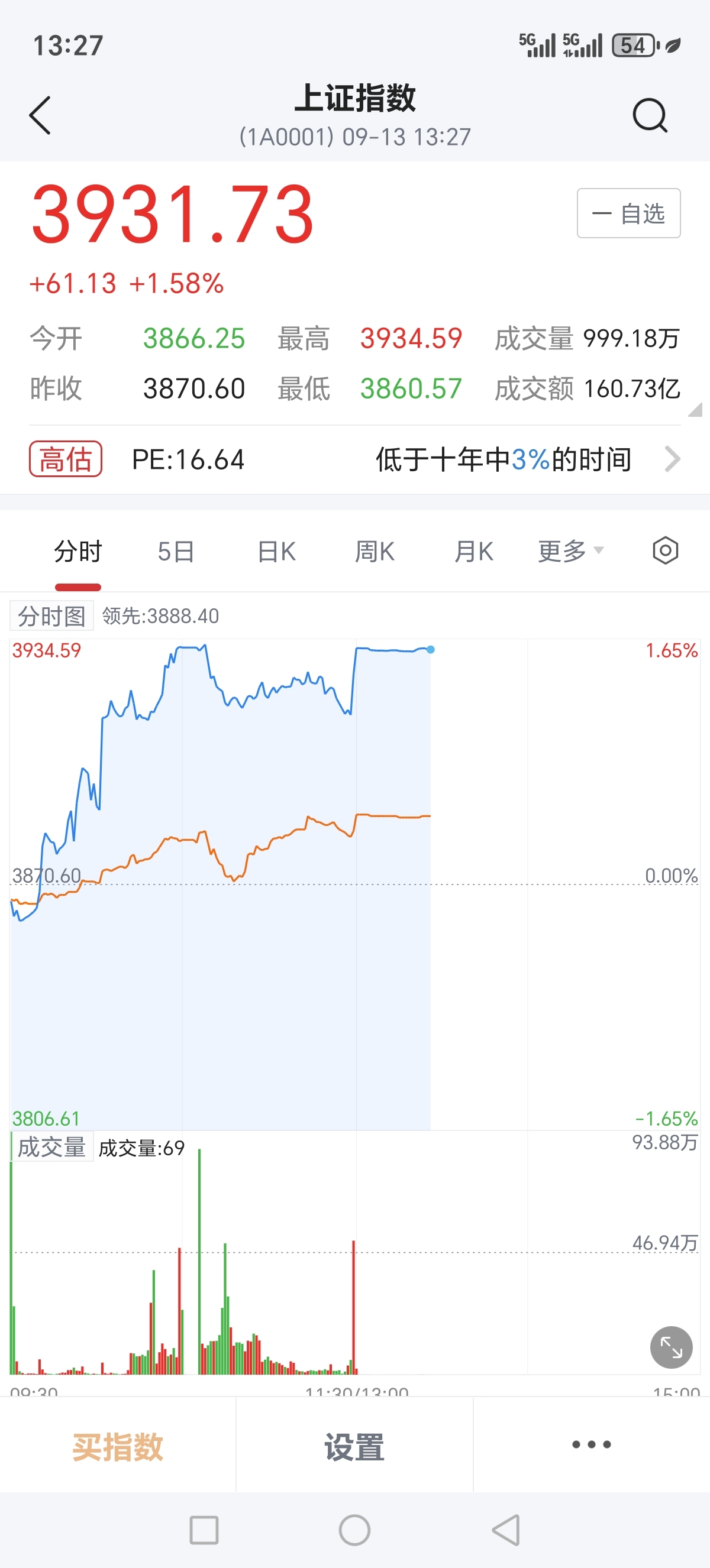Open chart settings hexagon icon
The width and height of the screenshot is (710, 1568).
tap(665, 551)
